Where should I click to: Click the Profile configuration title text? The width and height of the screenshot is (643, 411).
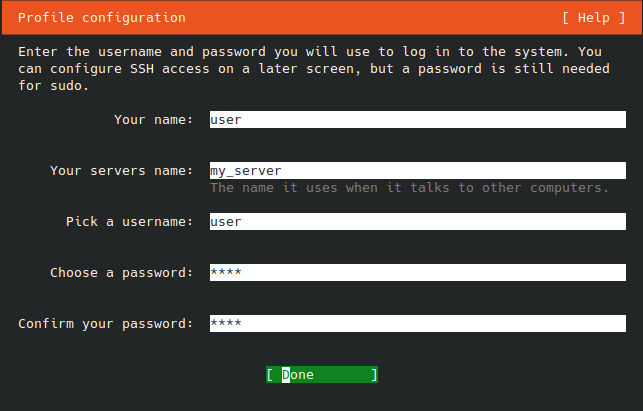(102, 18)
